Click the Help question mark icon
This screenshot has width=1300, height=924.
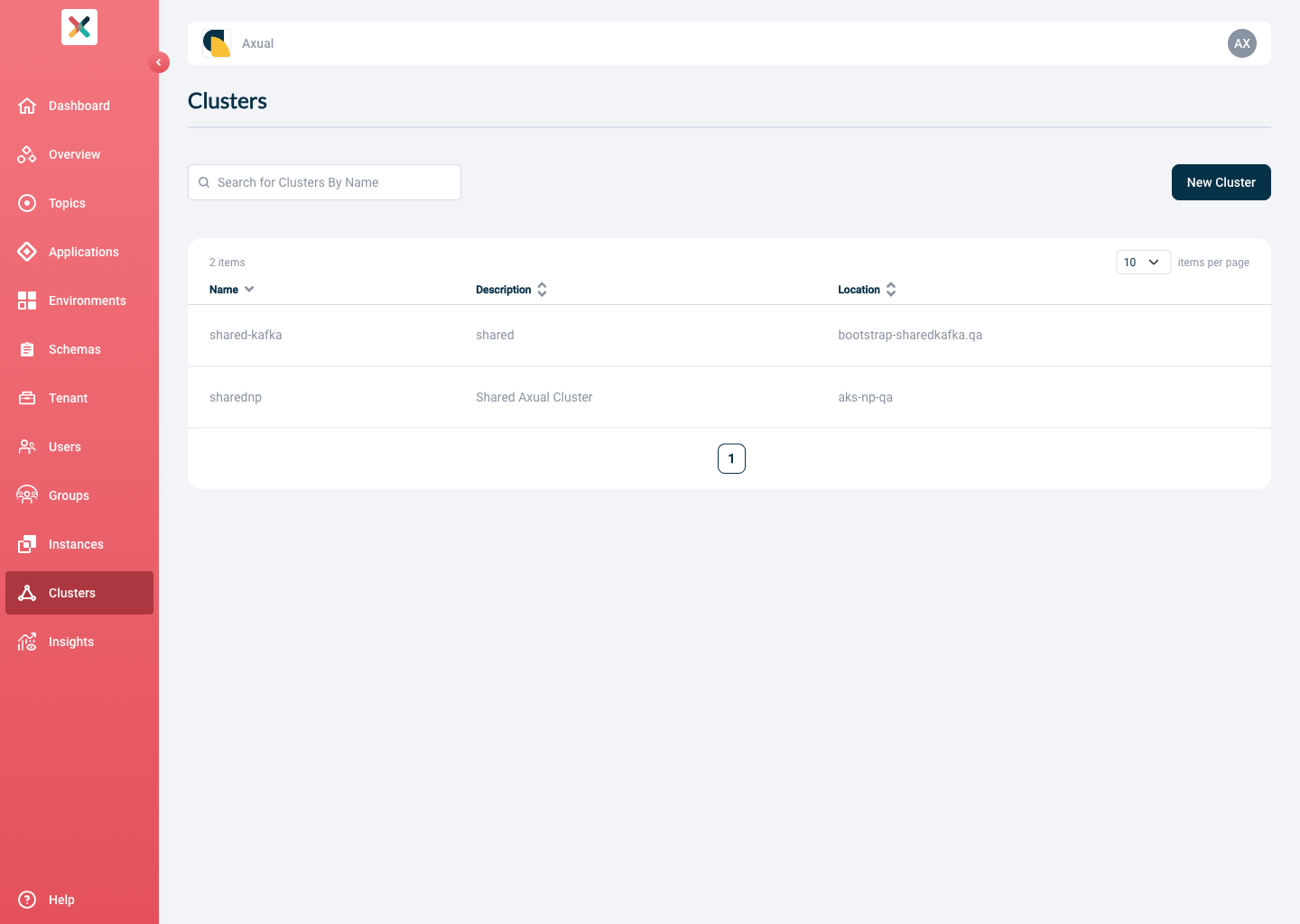coord(27,900)
